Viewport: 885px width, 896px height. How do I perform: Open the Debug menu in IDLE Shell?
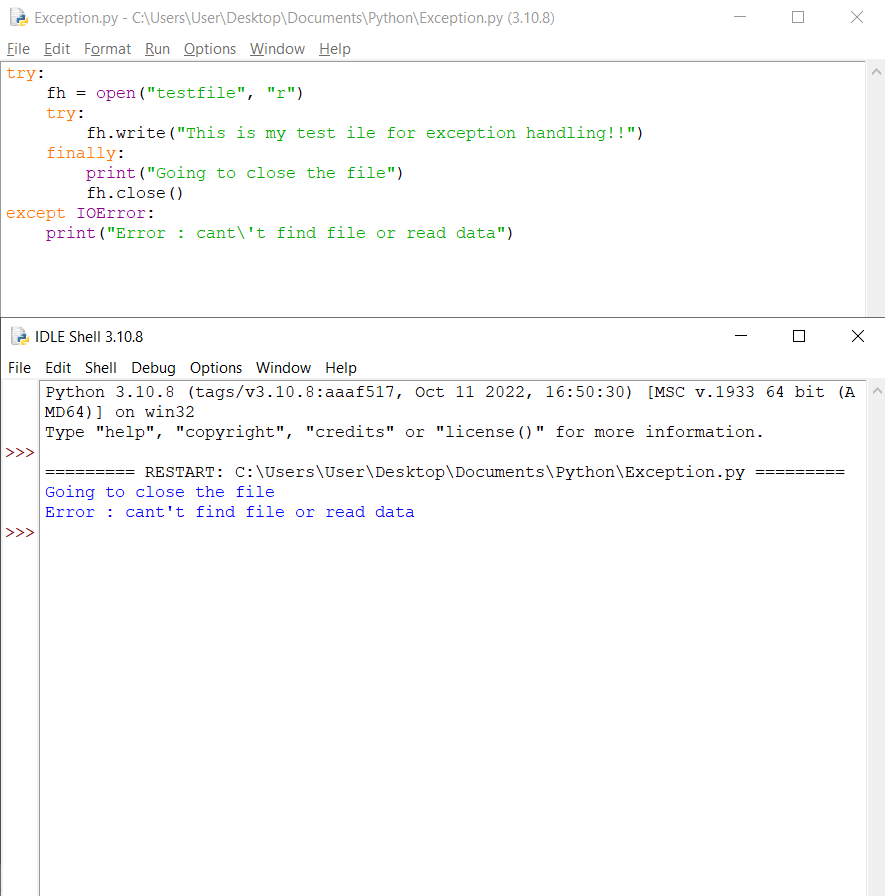point(153,367)
